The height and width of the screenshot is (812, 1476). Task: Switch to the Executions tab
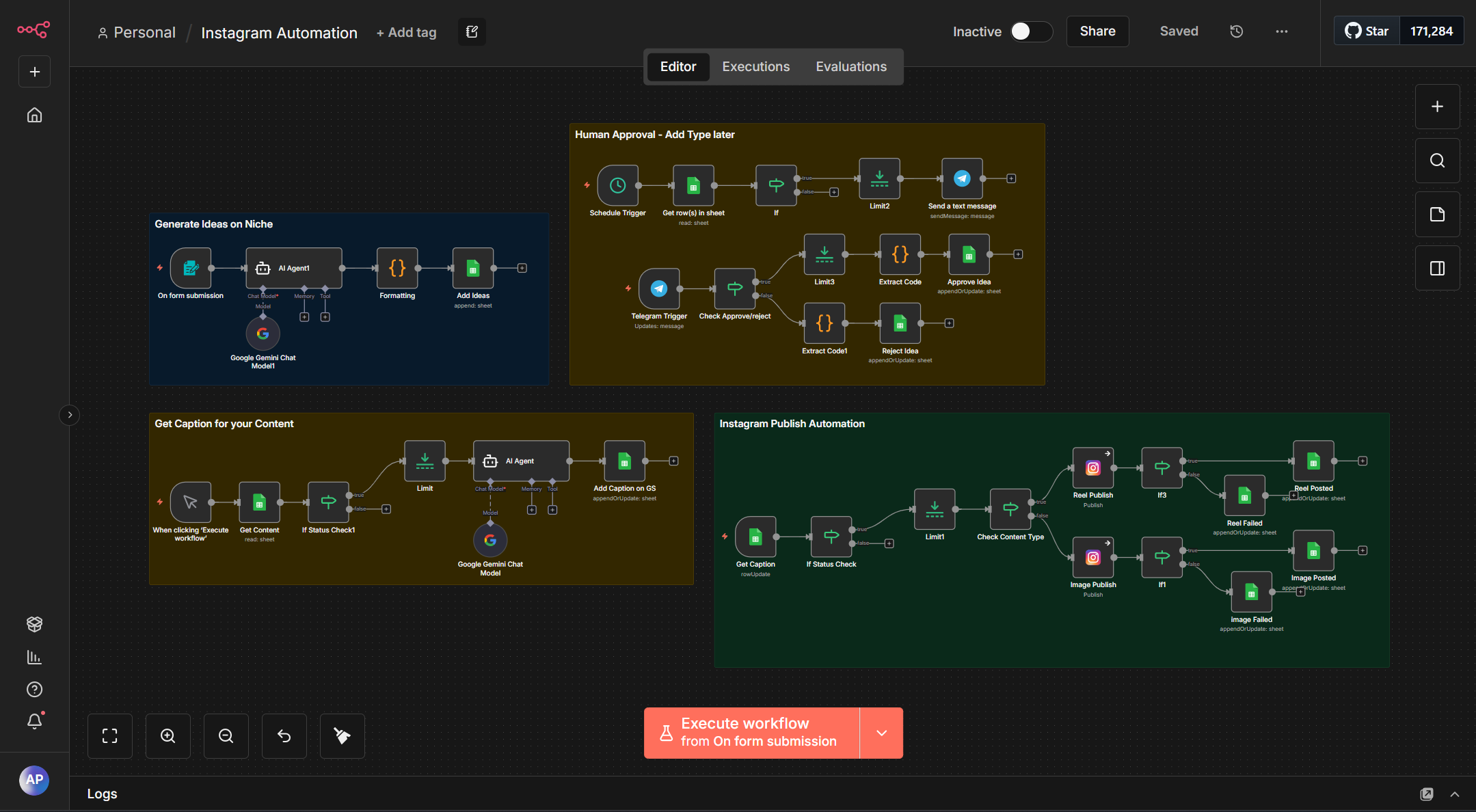(755, 67)
